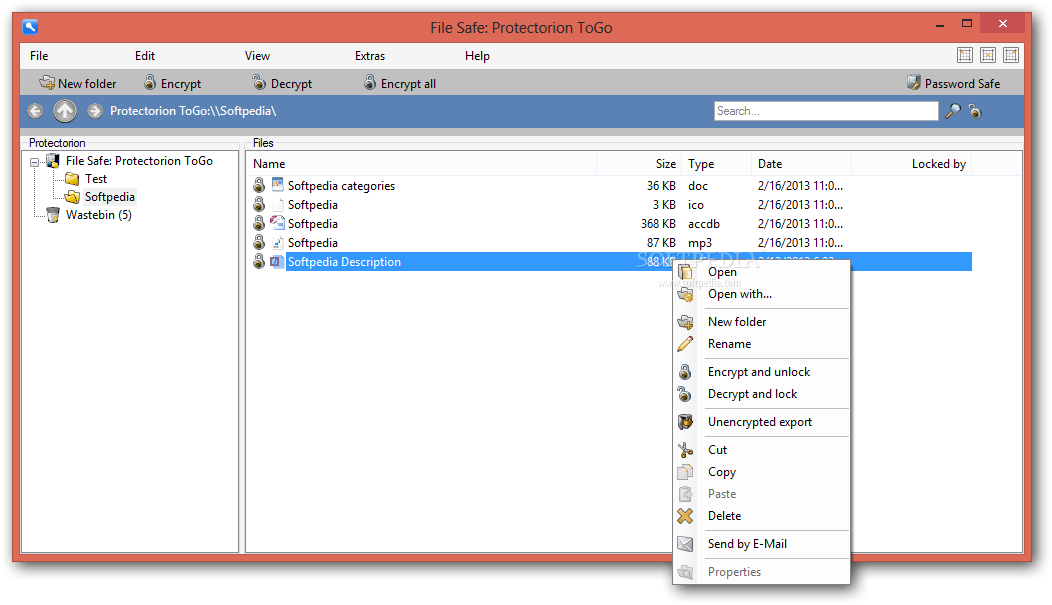Select New folder in the context menu
This screenshot has width=1052, height=605.
coord(761,322)
